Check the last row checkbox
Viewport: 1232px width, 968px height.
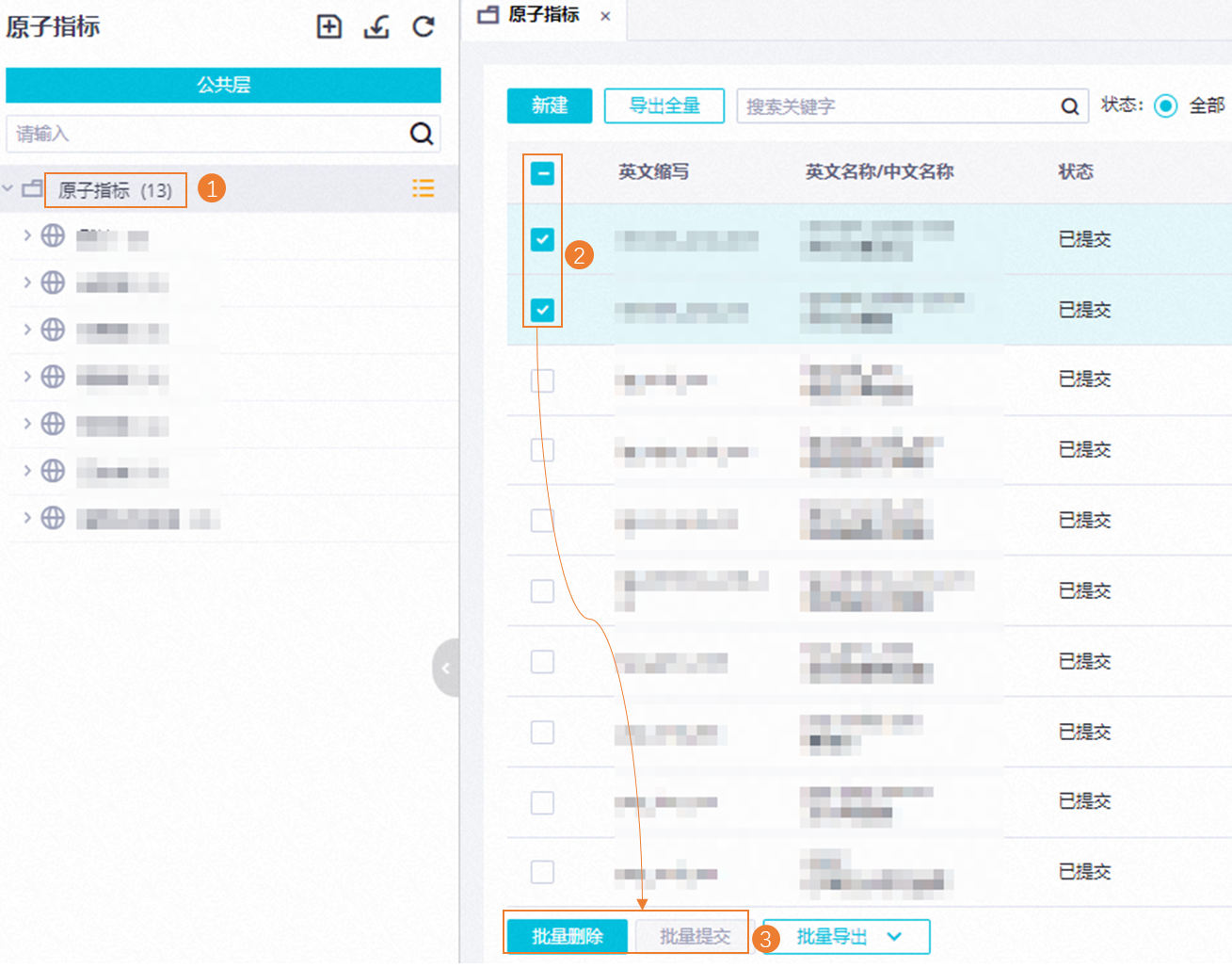[542, 872]
